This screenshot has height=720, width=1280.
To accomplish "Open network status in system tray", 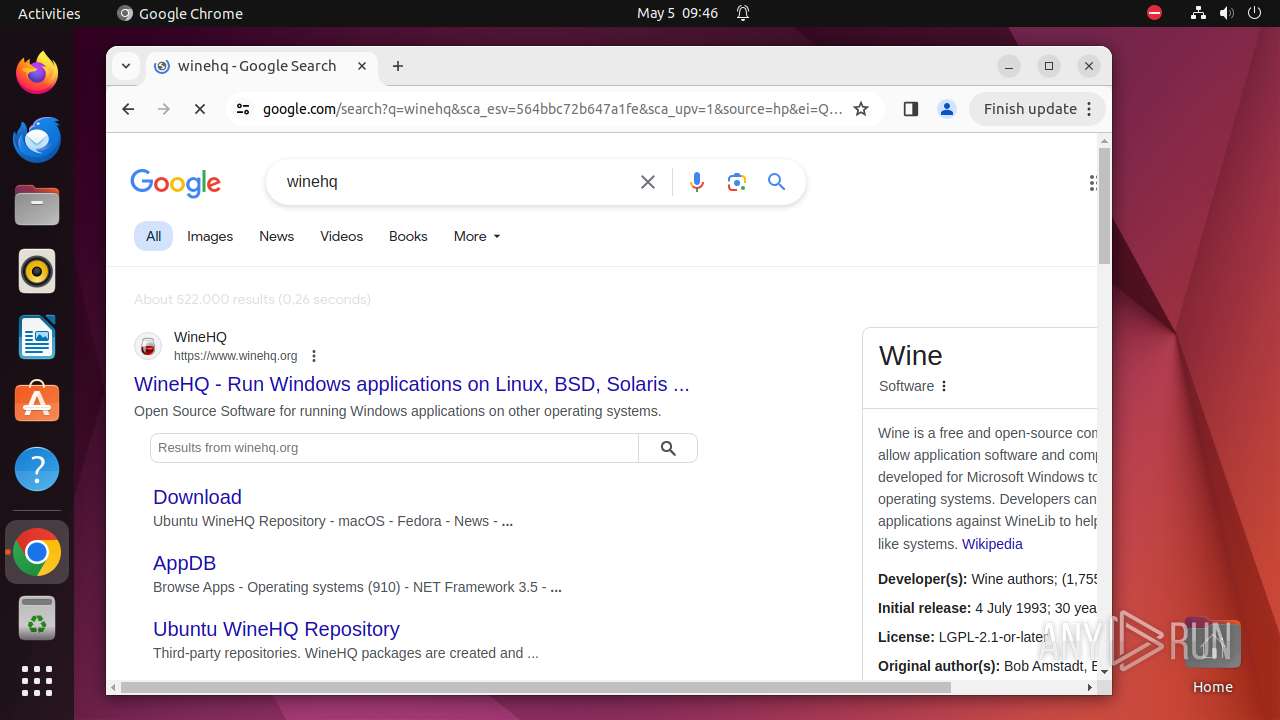I will click(x=1198, y=13).
